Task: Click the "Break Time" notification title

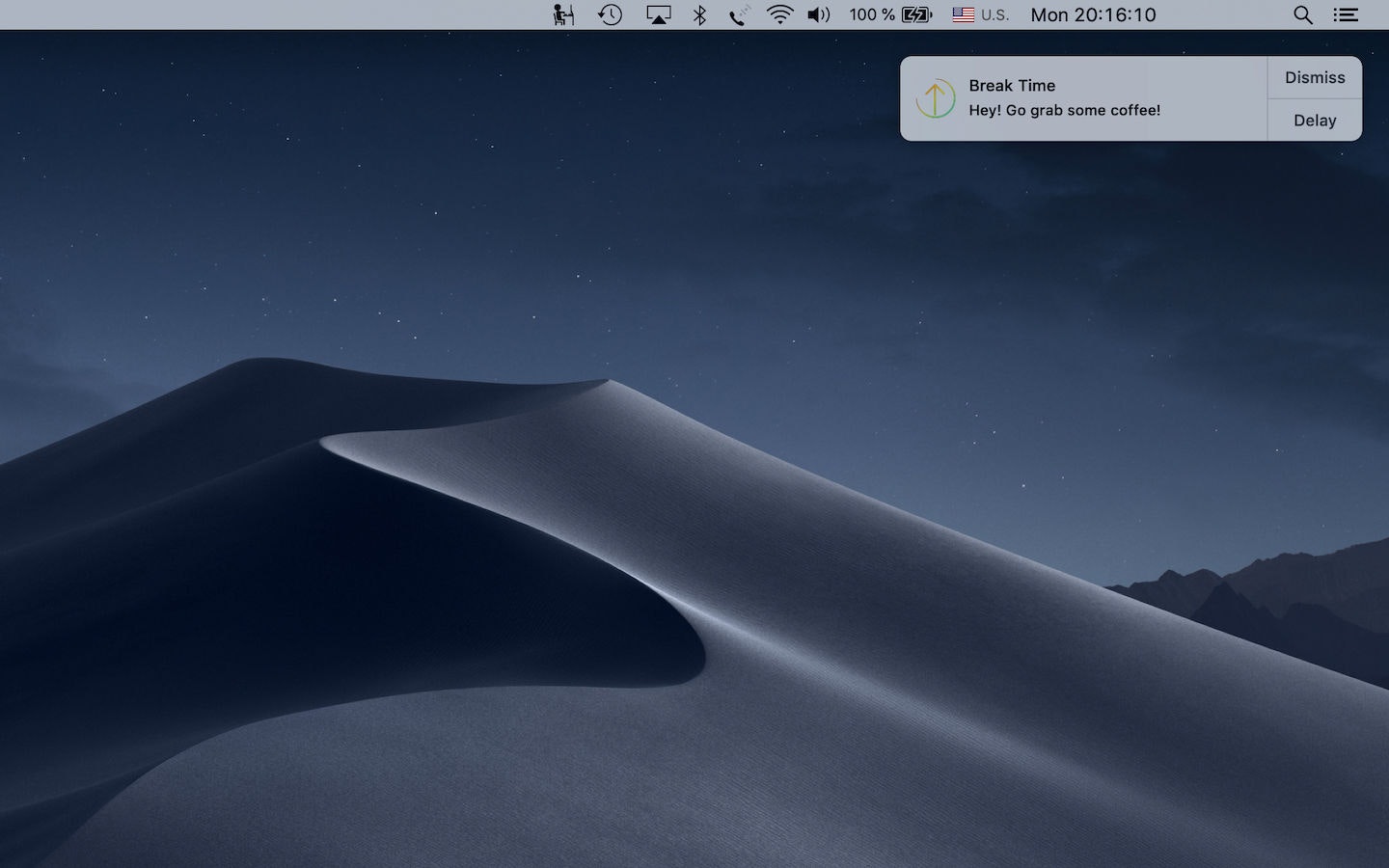Action: 1012,85
